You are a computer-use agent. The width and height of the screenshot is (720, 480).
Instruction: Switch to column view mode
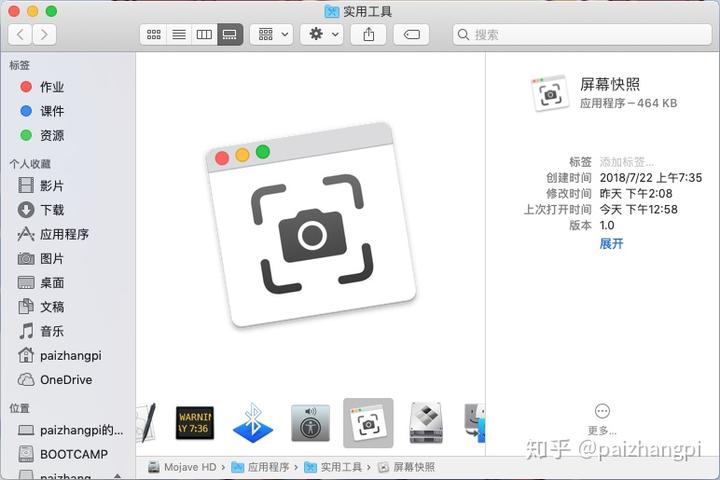point(204,34)
